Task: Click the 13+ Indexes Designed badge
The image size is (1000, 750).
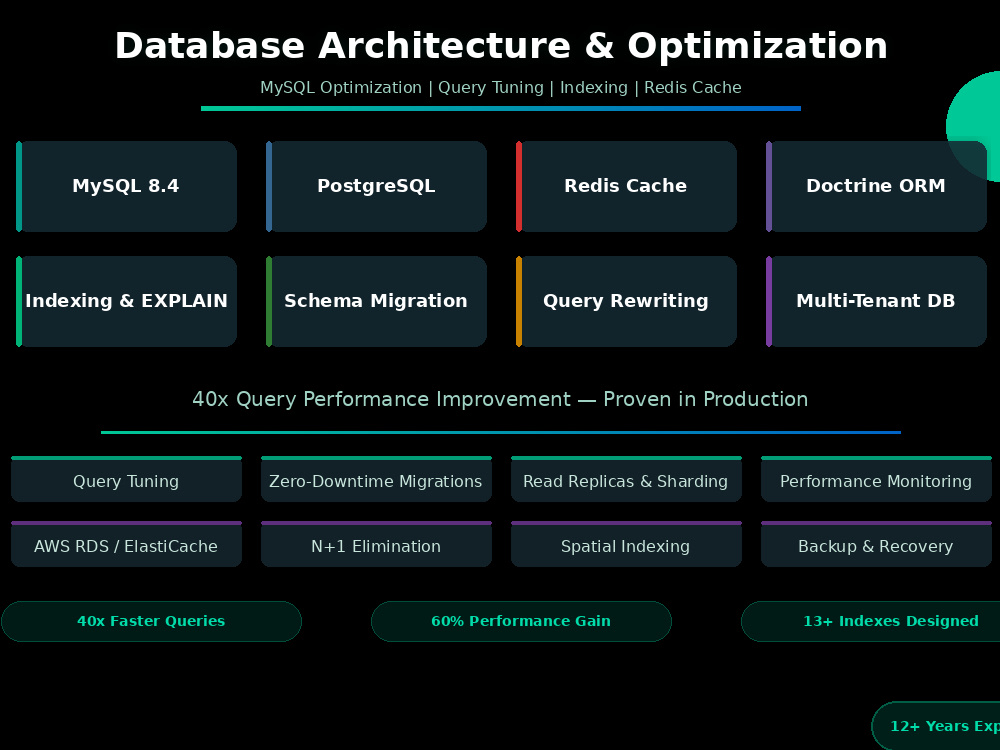Action: (x=871, y=621)
